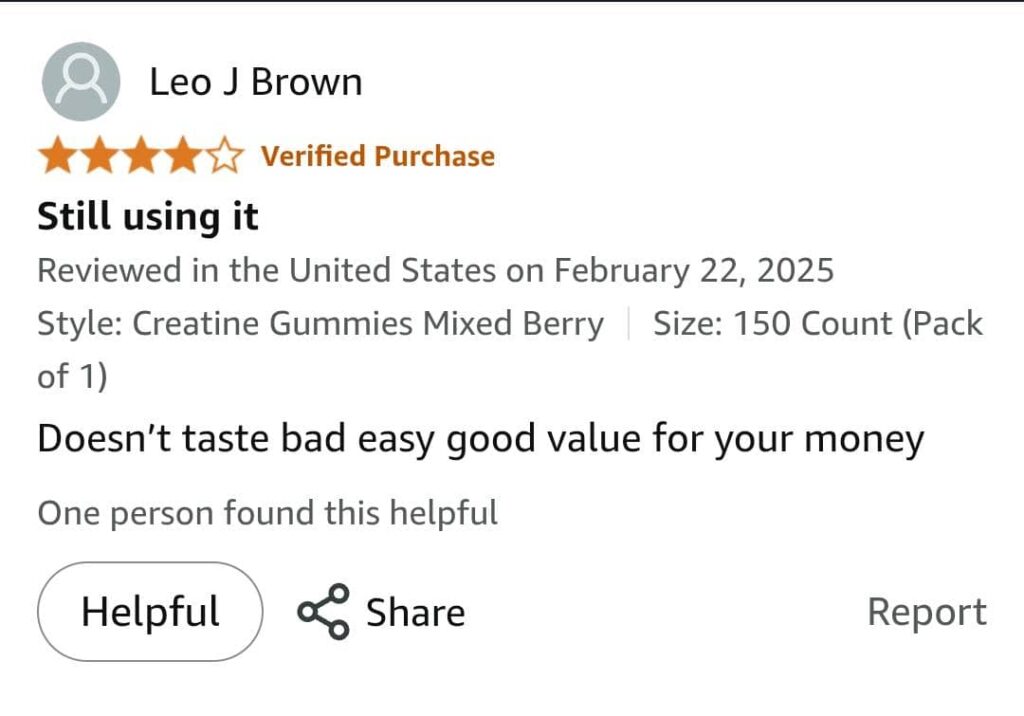The image size is (1024, 716).
Task: Click the fourth orange star
Action: pyautogui.click(x=184, y=157)
